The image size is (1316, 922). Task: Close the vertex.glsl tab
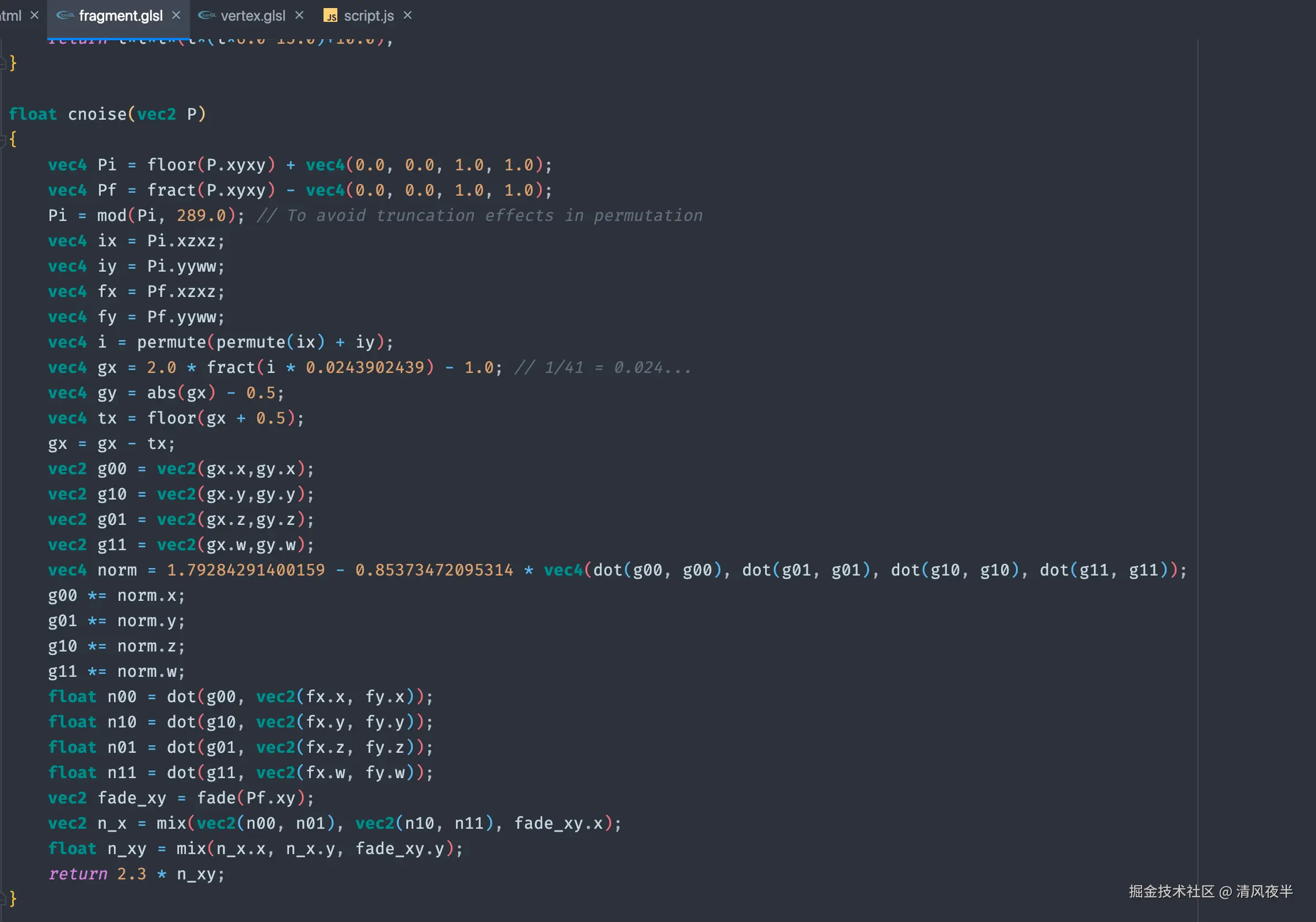click(x=299, y=16)
